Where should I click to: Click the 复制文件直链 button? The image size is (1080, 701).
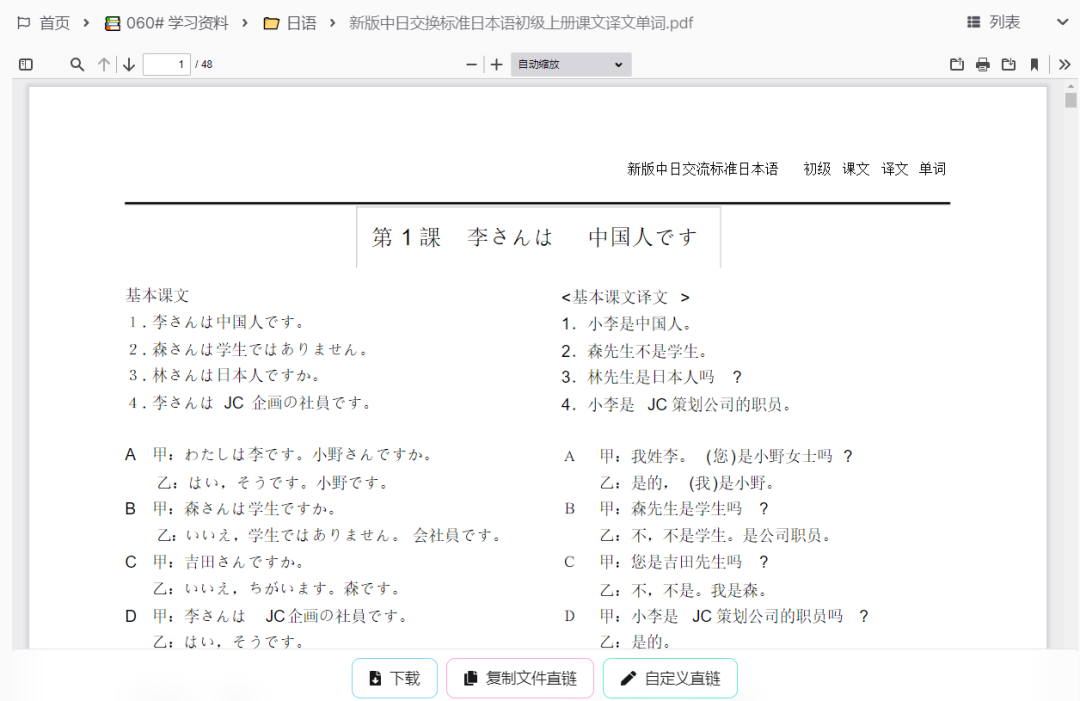coord(519,677)
